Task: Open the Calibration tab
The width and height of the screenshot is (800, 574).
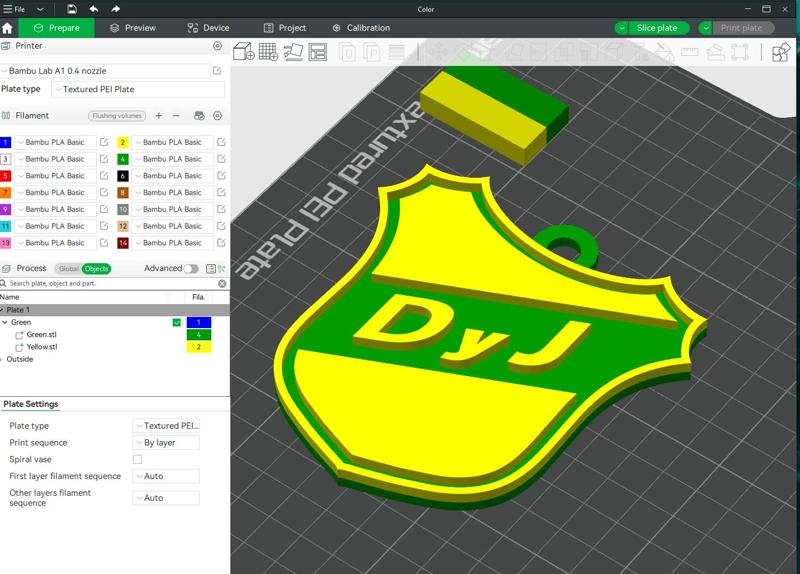Action: click(361, 28)
